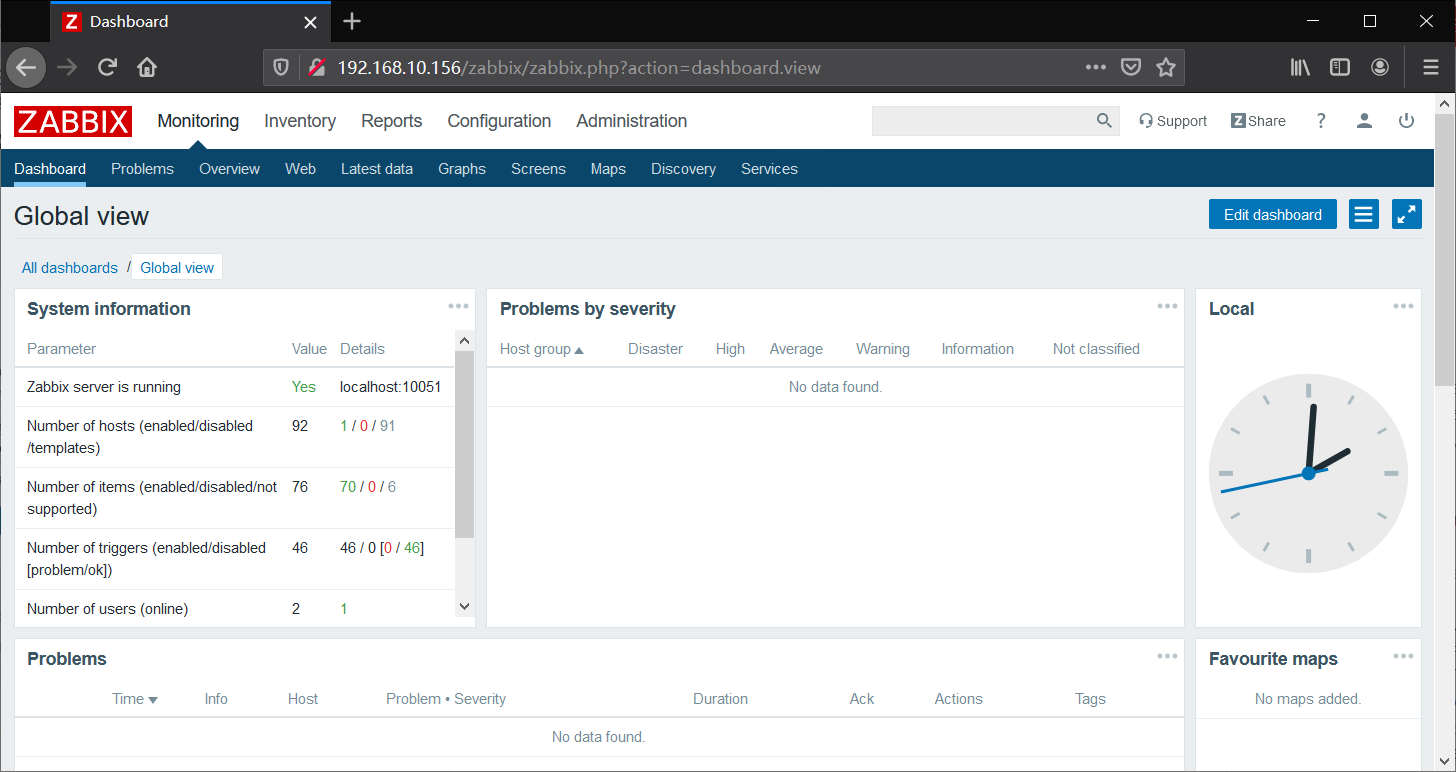Click 'Number of users (online)' row
The height and width of the screenshot is (772, 1456).
click(235, 609)
